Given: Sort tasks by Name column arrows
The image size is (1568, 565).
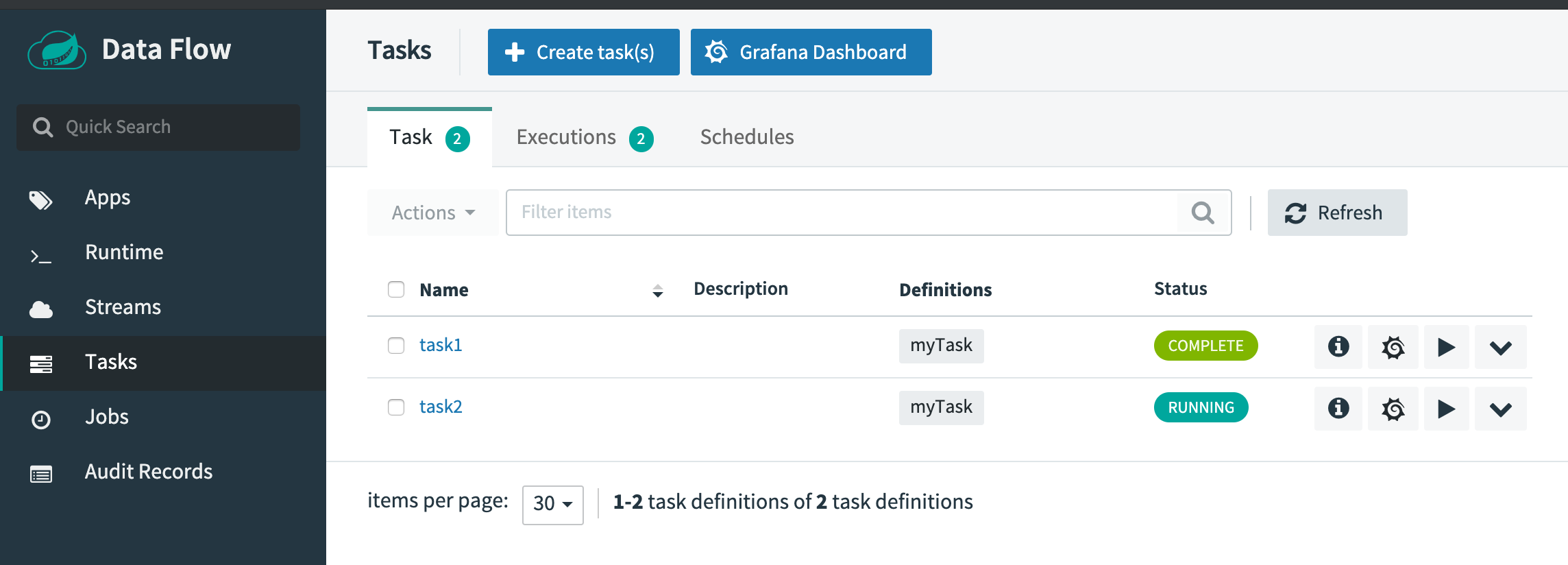Looking at the screenshot, I should (x=657, y=291).
